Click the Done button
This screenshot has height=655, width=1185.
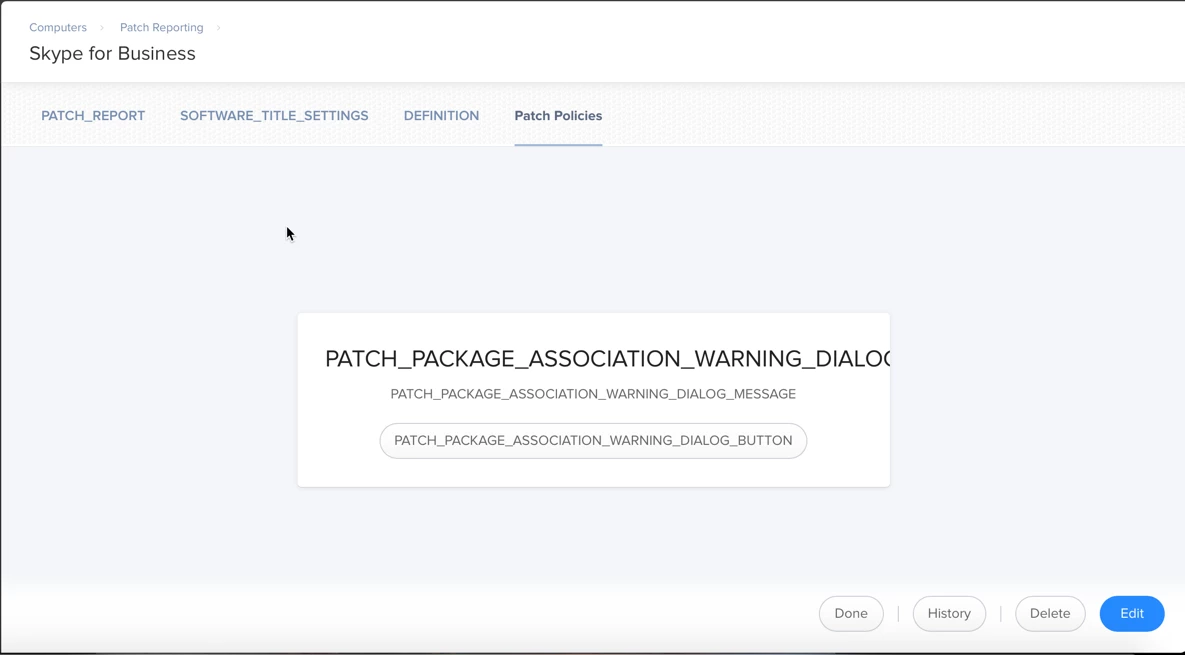pyautogui.click(x=851, y=613)
